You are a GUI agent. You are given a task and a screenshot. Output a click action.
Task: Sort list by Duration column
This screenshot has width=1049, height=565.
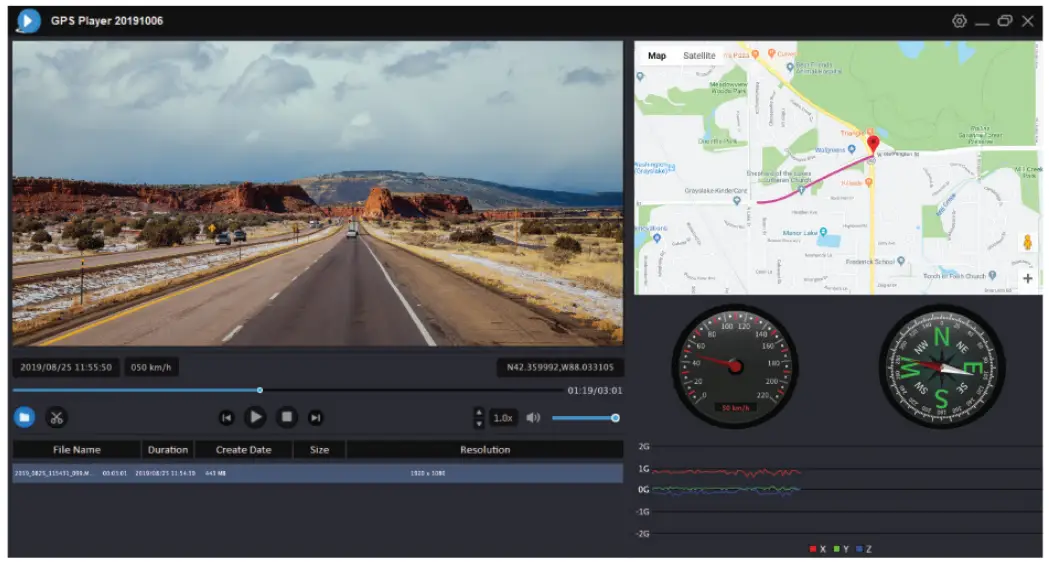click(168, 450)
